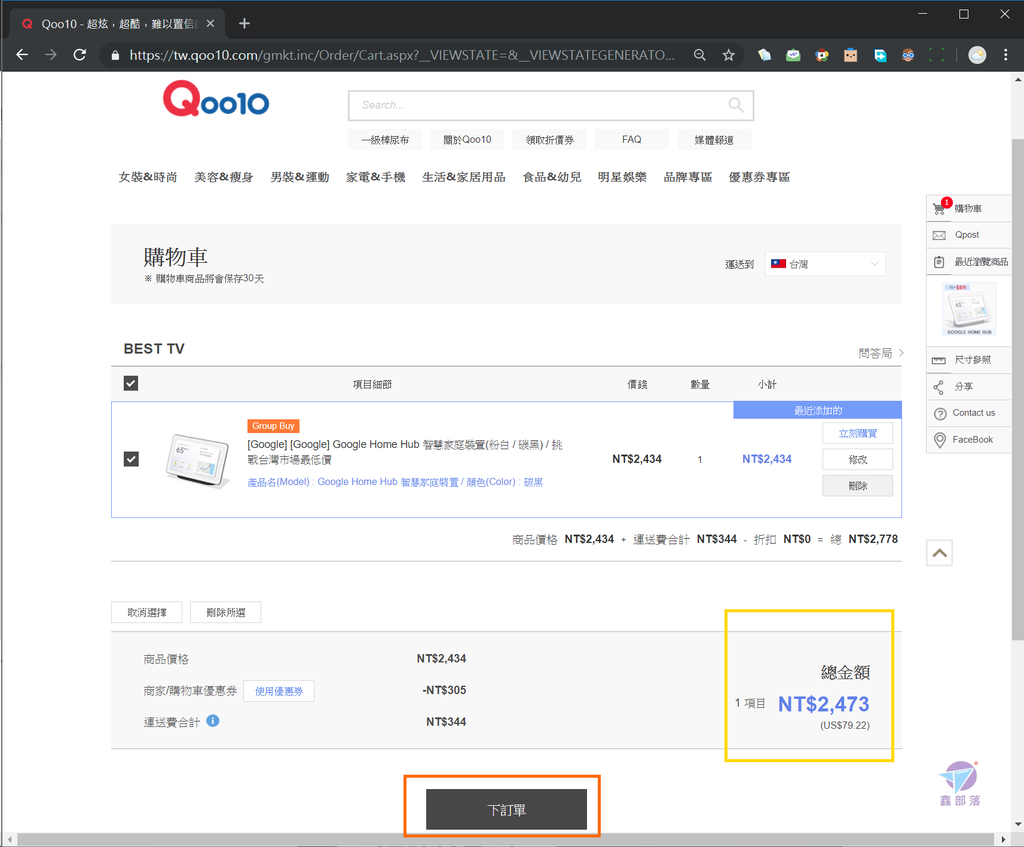Click the Chrome profile avatar
This screenshot has width=1024, height=847.
[977, 56]
